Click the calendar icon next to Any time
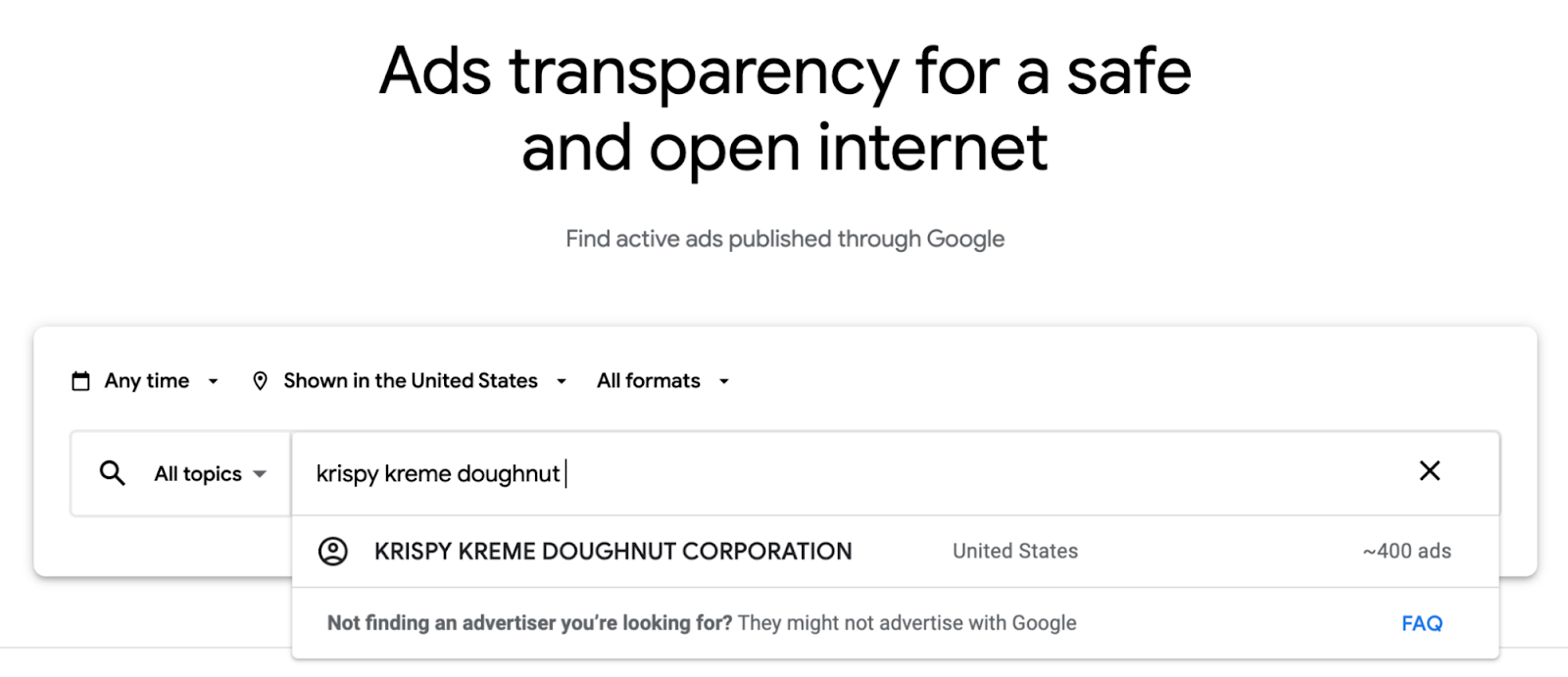The width and height of the screenshot is (1568, 677). (79, 380)
